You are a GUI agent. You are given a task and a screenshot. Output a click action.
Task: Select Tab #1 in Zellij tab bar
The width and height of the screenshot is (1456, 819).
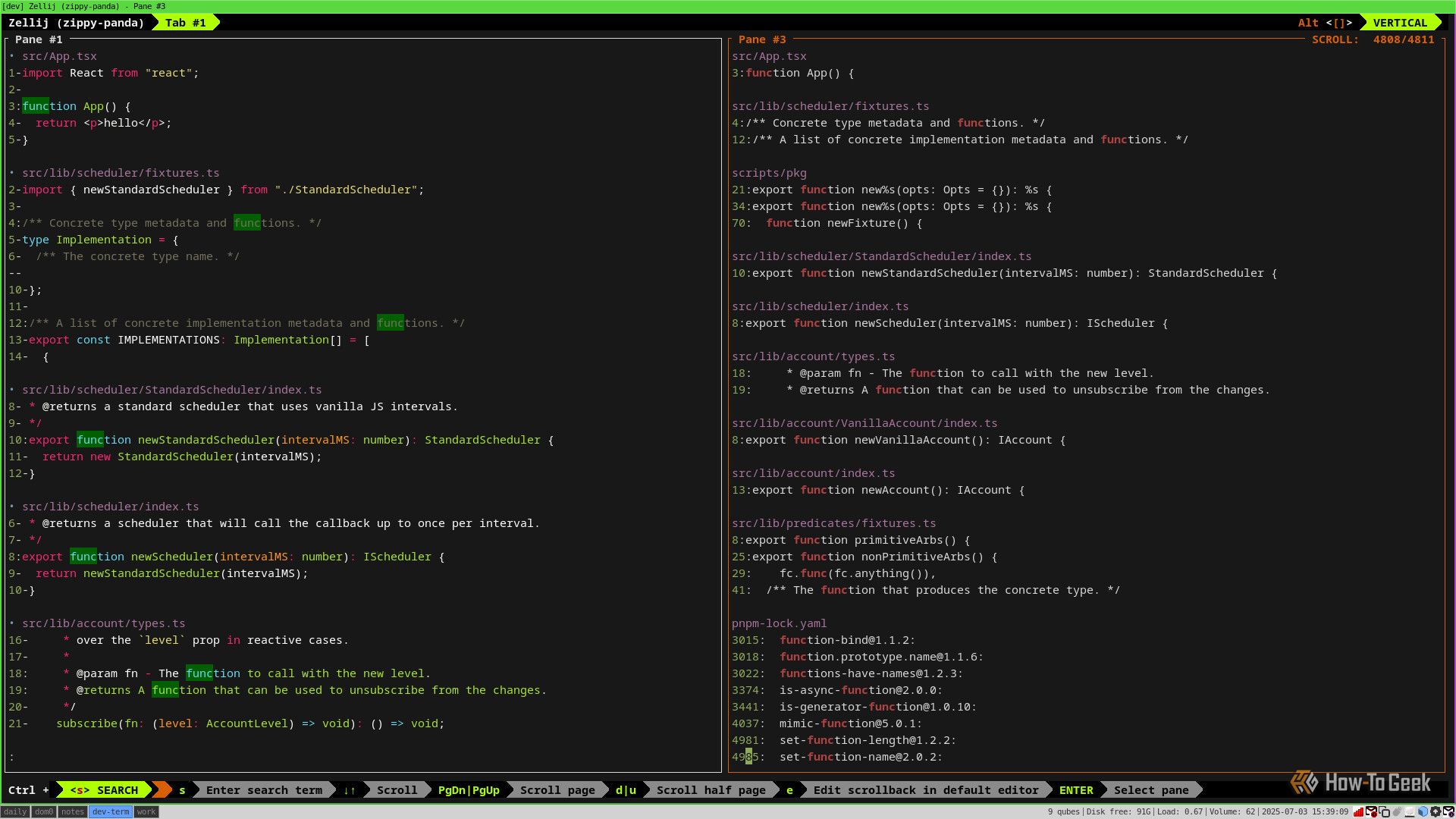pyautogui.click(x=186, y=23)
